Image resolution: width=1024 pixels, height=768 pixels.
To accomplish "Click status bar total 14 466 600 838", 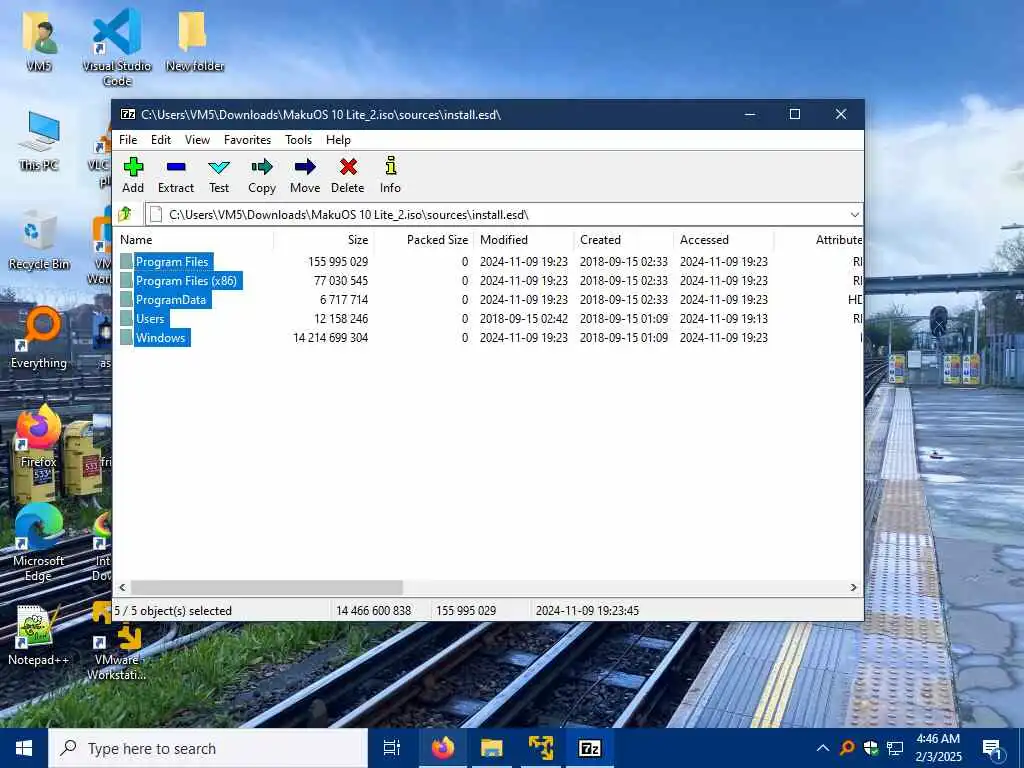I will coord(374,611).
